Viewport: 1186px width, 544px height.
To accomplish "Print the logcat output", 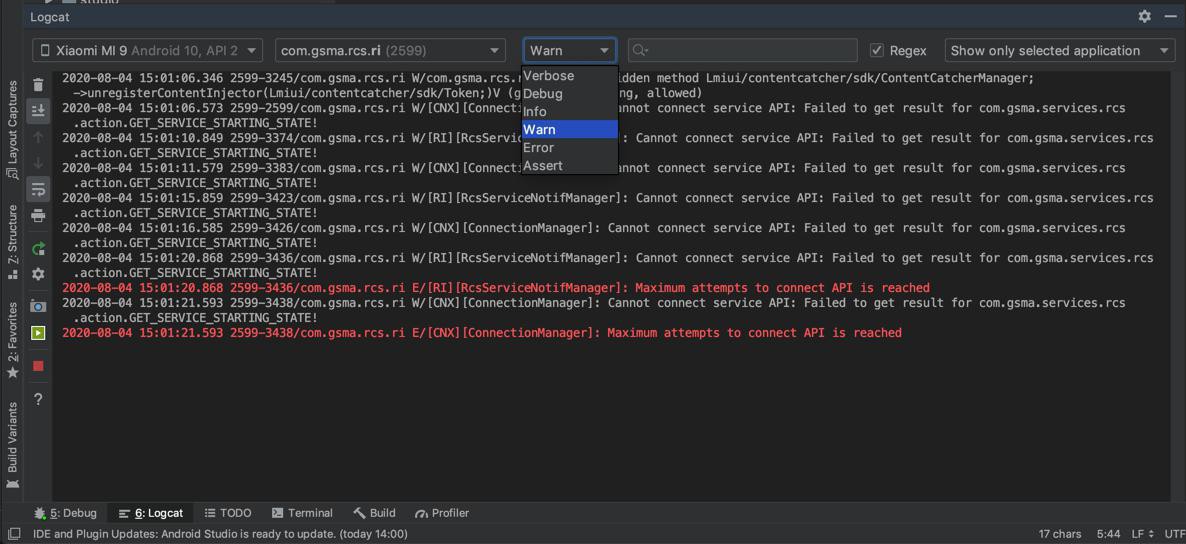I will pyautogui.click(x=38, y=216).
